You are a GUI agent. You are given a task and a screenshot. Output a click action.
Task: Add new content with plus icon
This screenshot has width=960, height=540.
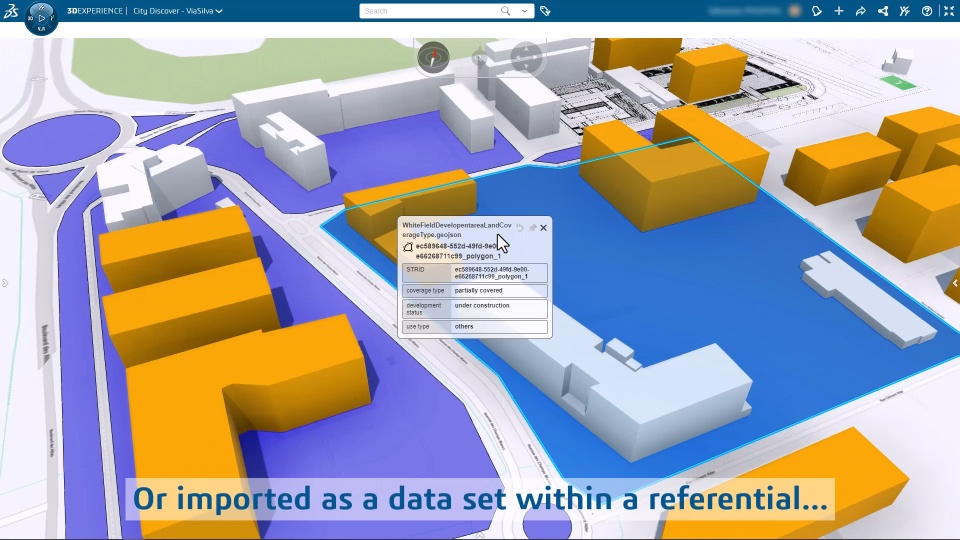[x=839, y=11]
